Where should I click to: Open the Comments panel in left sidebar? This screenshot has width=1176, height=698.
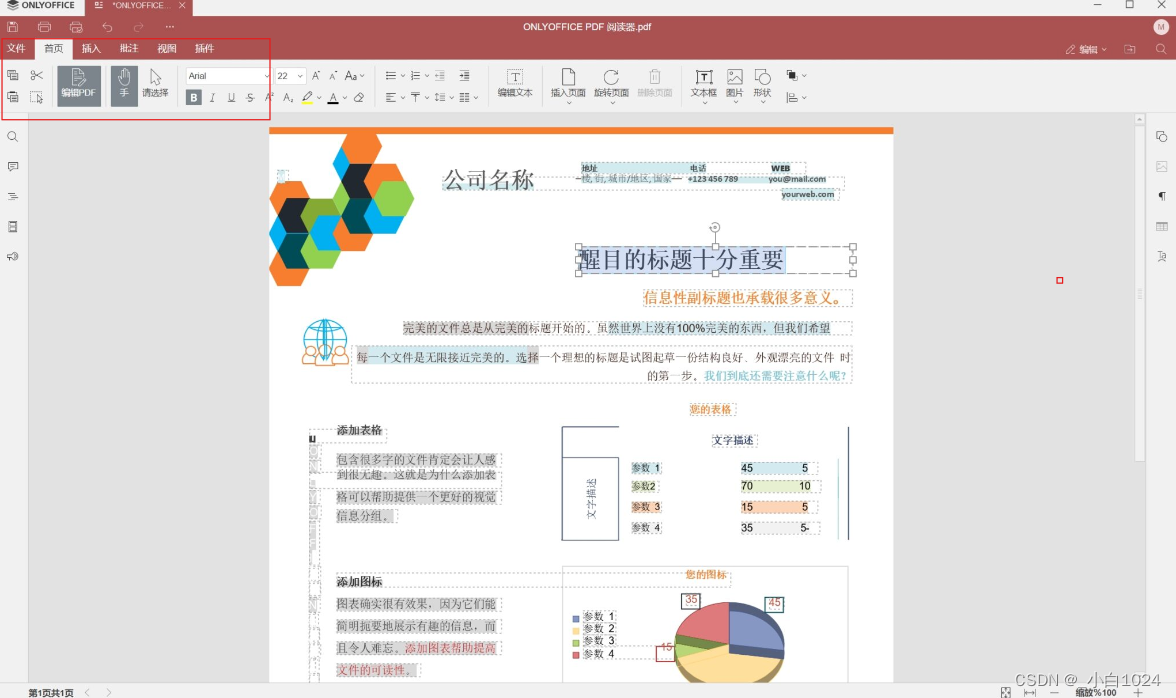tap(13, 166)
